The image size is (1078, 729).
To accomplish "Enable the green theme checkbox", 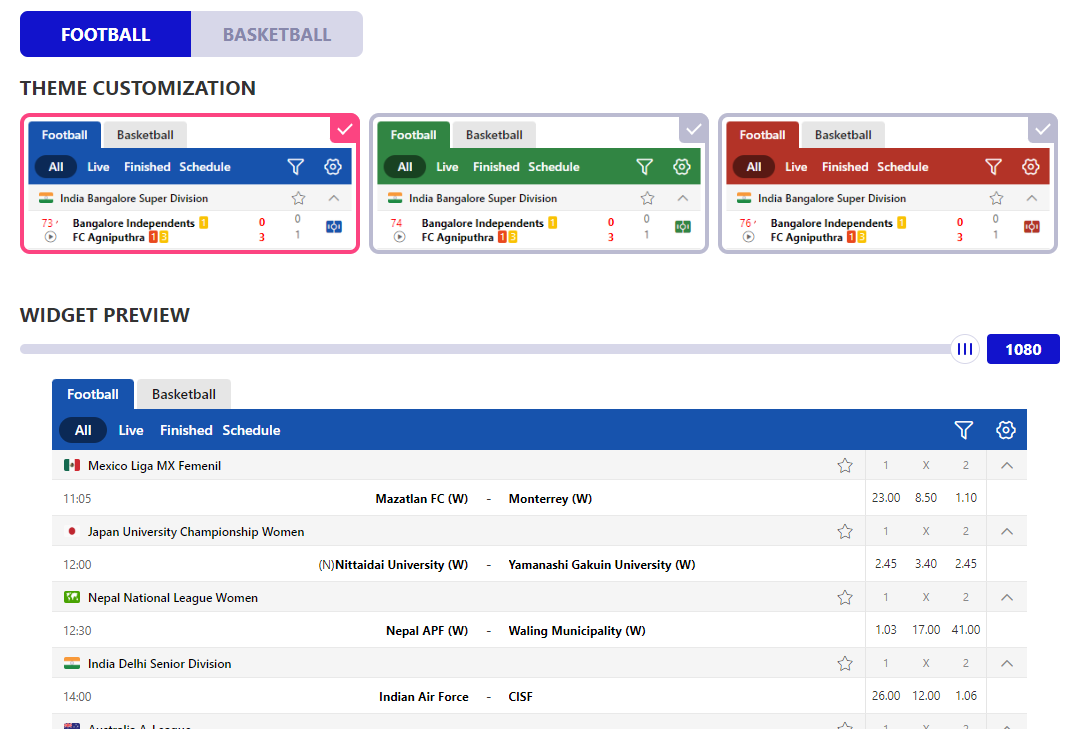I will (x=693, y=129).
